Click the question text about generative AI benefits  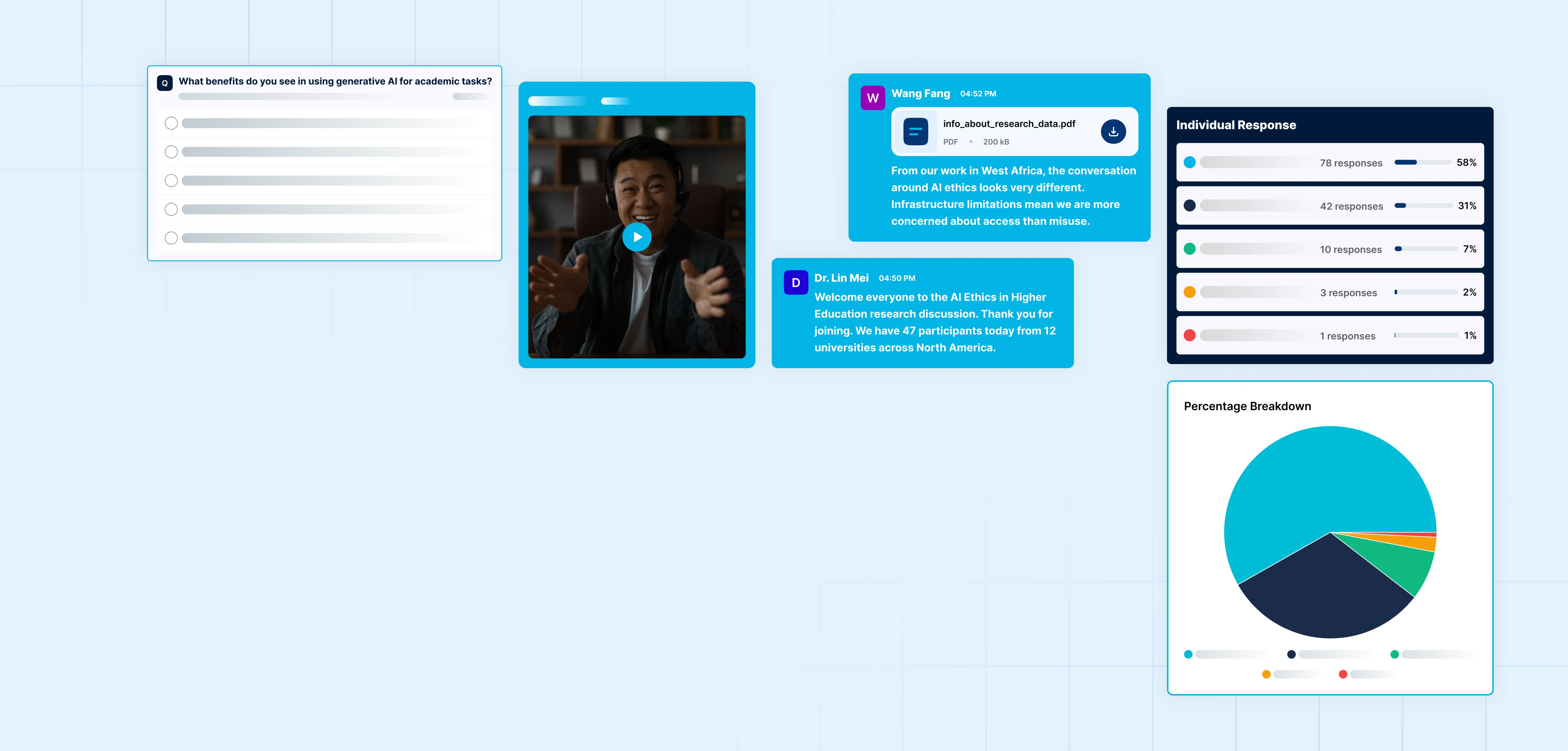point(335,82)
